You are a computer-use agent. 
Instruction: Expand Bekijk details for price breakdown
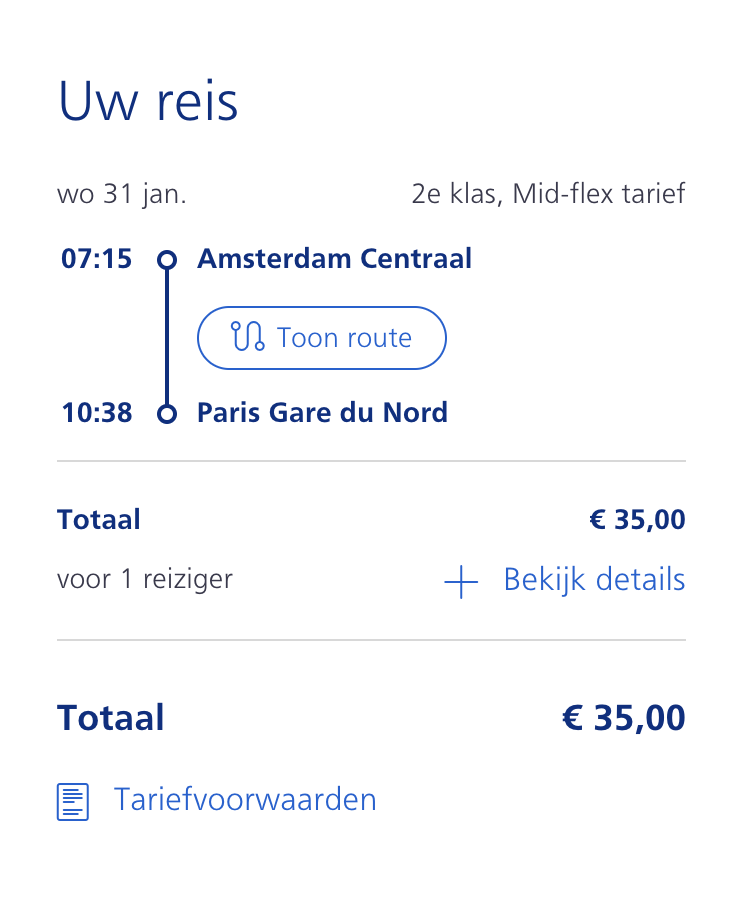coord(565,580)
